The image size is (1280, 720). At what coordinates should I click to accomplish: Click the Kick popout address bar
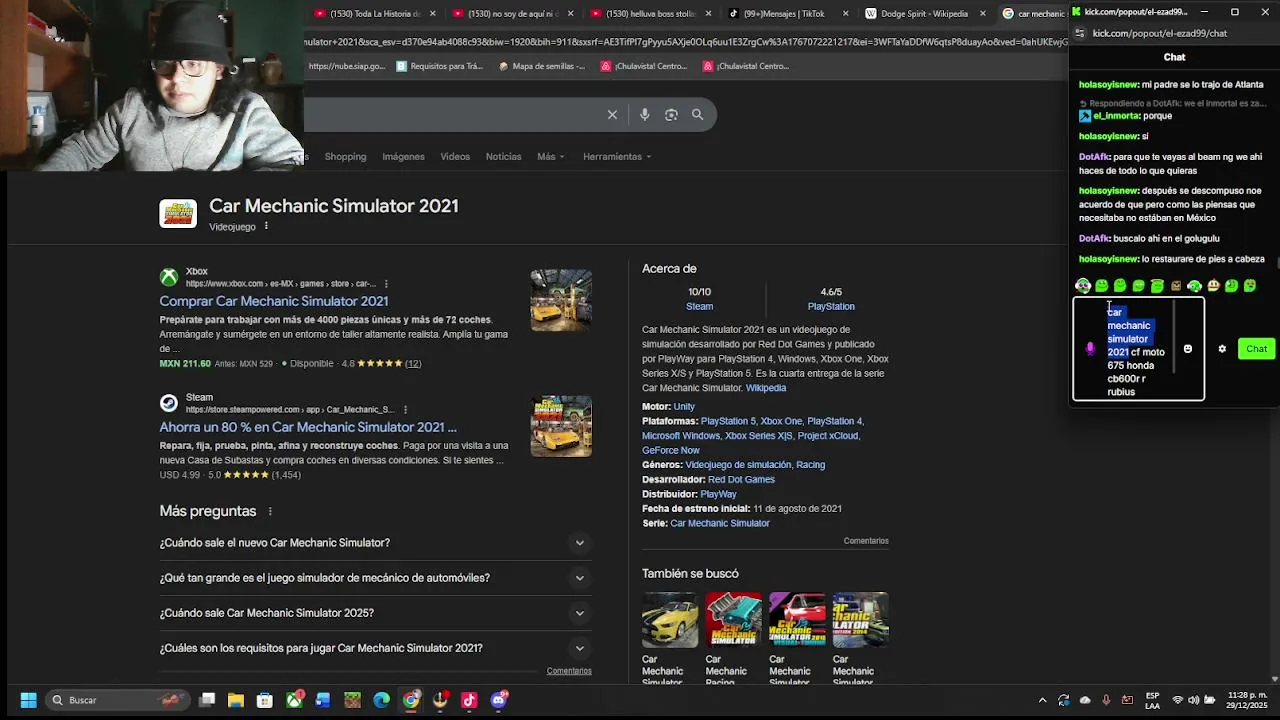click(1160, 33)
